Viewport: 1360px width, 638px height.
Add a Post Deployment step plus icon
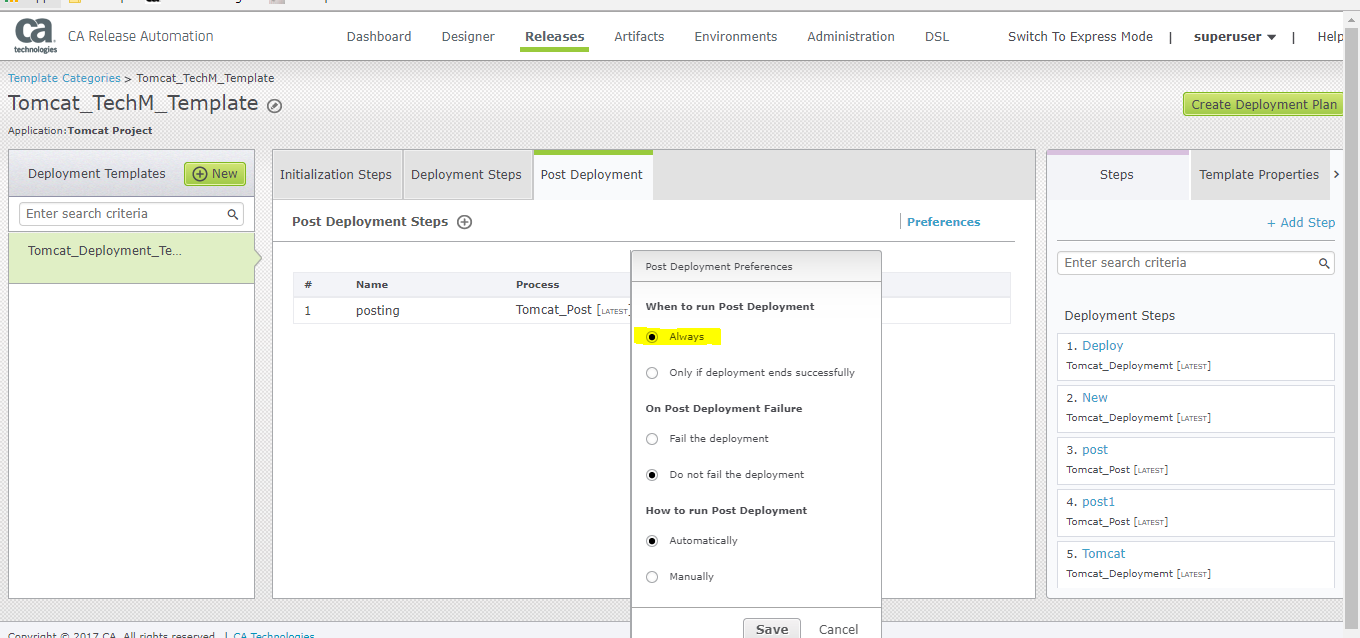coord(464,222)
